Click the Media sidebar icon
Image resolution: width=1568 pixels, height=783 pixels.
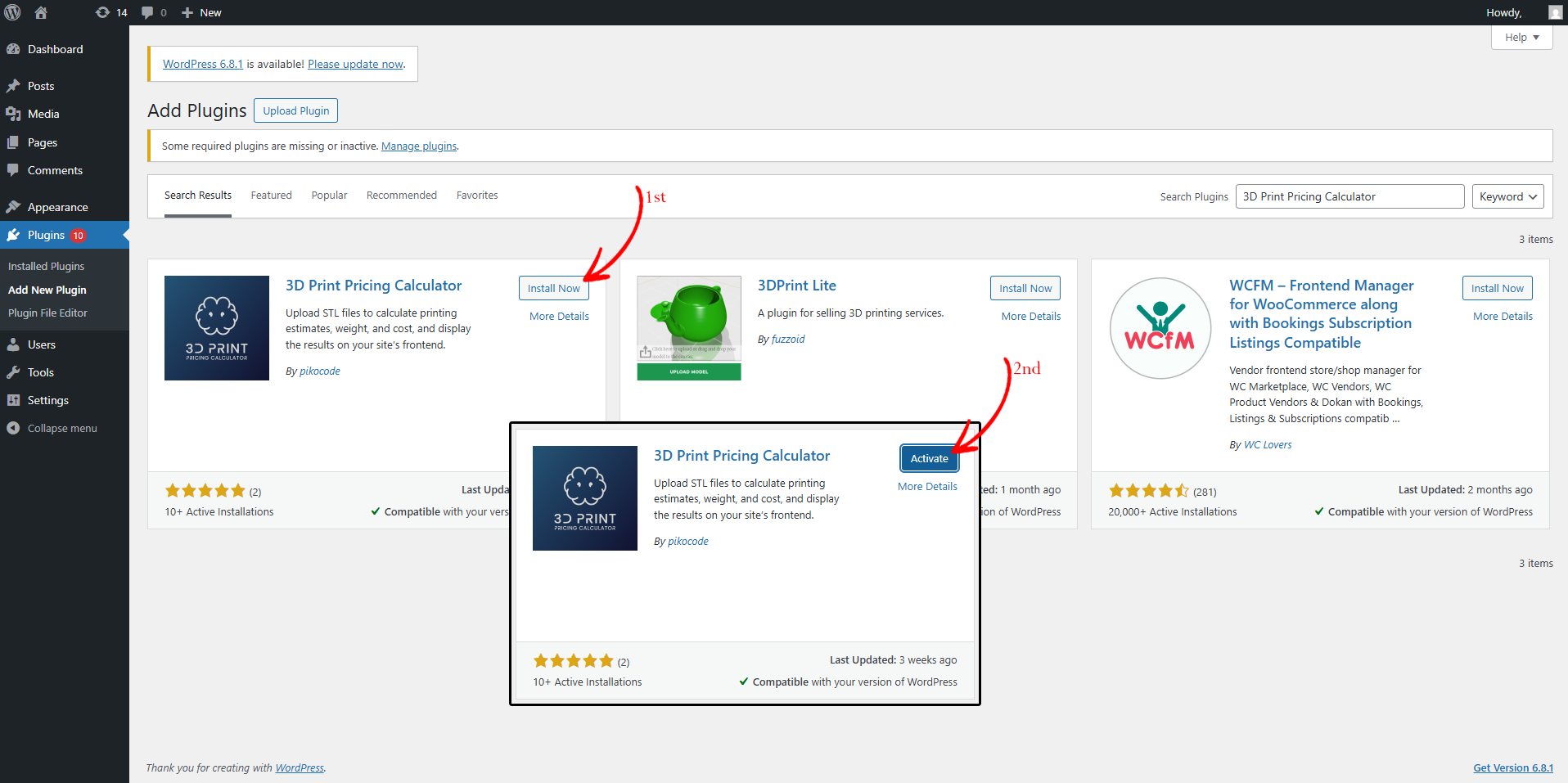tap(13, 114)
